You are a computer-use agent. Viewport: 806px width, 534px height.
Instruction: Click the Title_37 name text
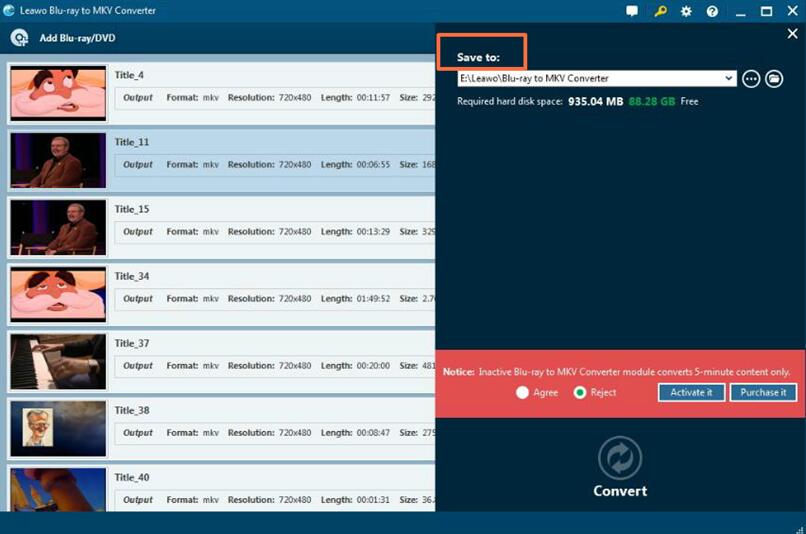132,343
